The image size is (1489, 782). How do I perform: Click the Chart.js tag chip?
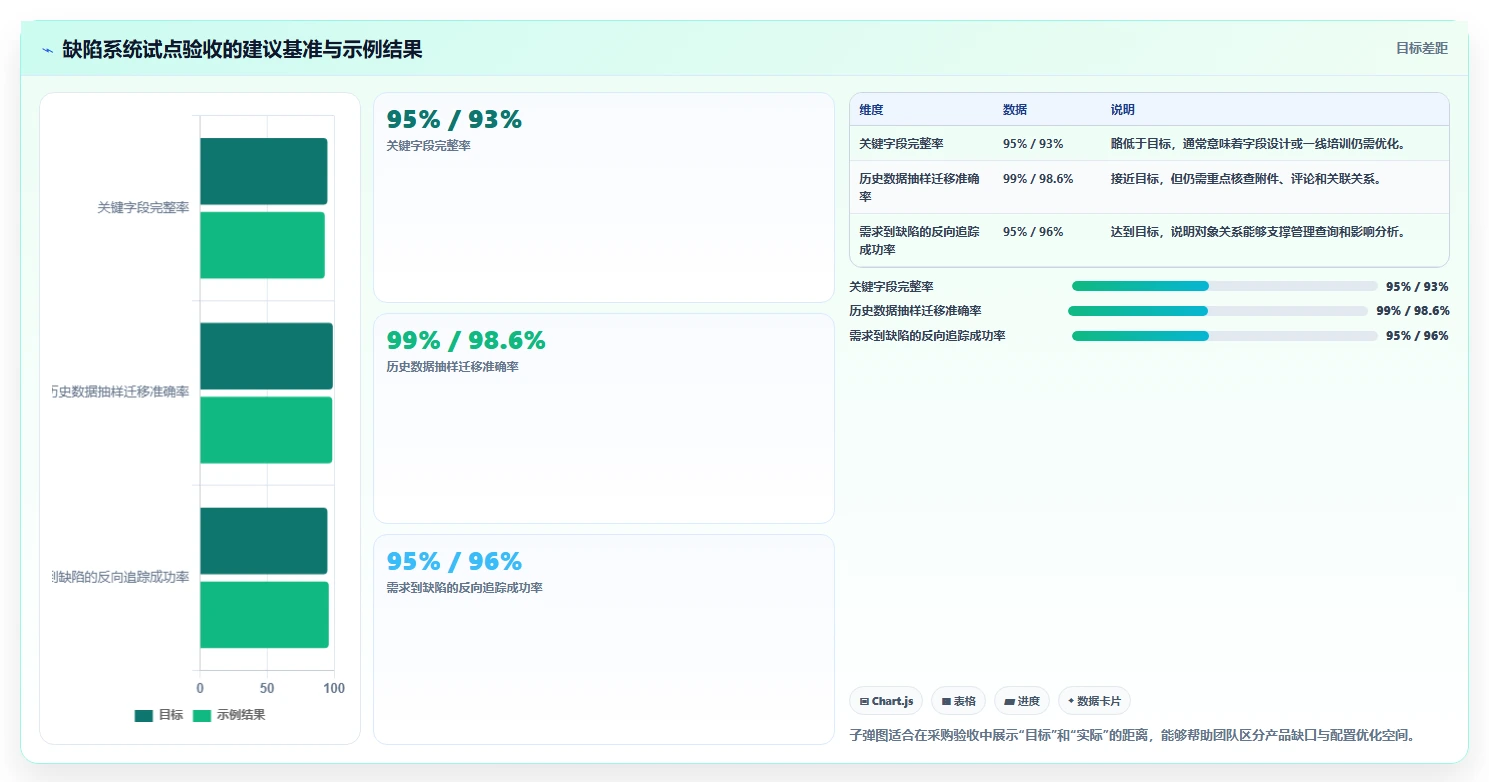coord(886,701)
